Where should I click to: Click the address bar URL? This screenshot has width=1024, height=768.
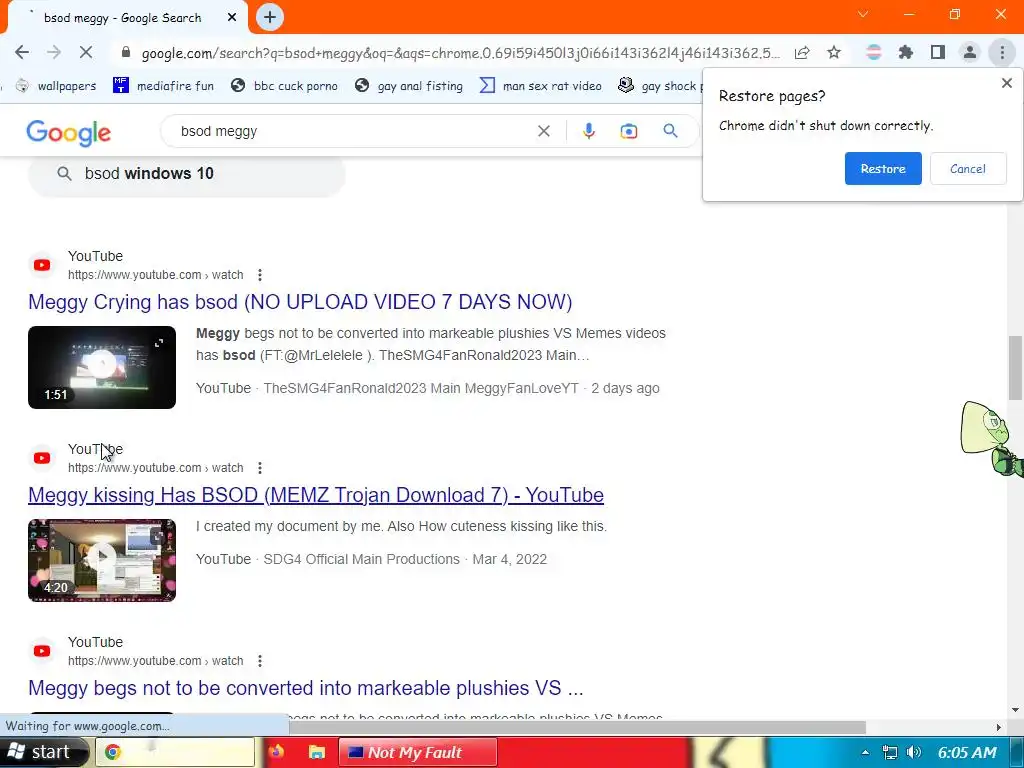point(460,53)
